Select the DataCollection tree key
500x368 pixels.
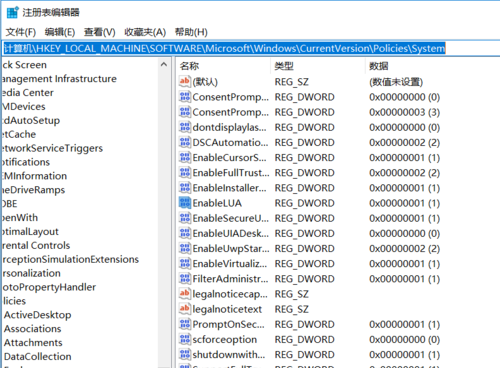pyautogui.click(x=38, y=357)
